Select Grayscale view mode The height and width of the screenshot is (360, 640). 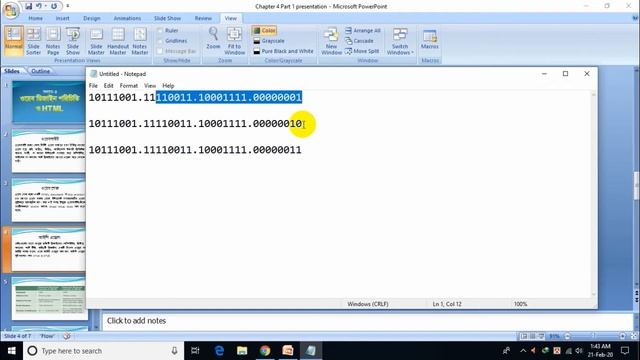pos(269,41)
